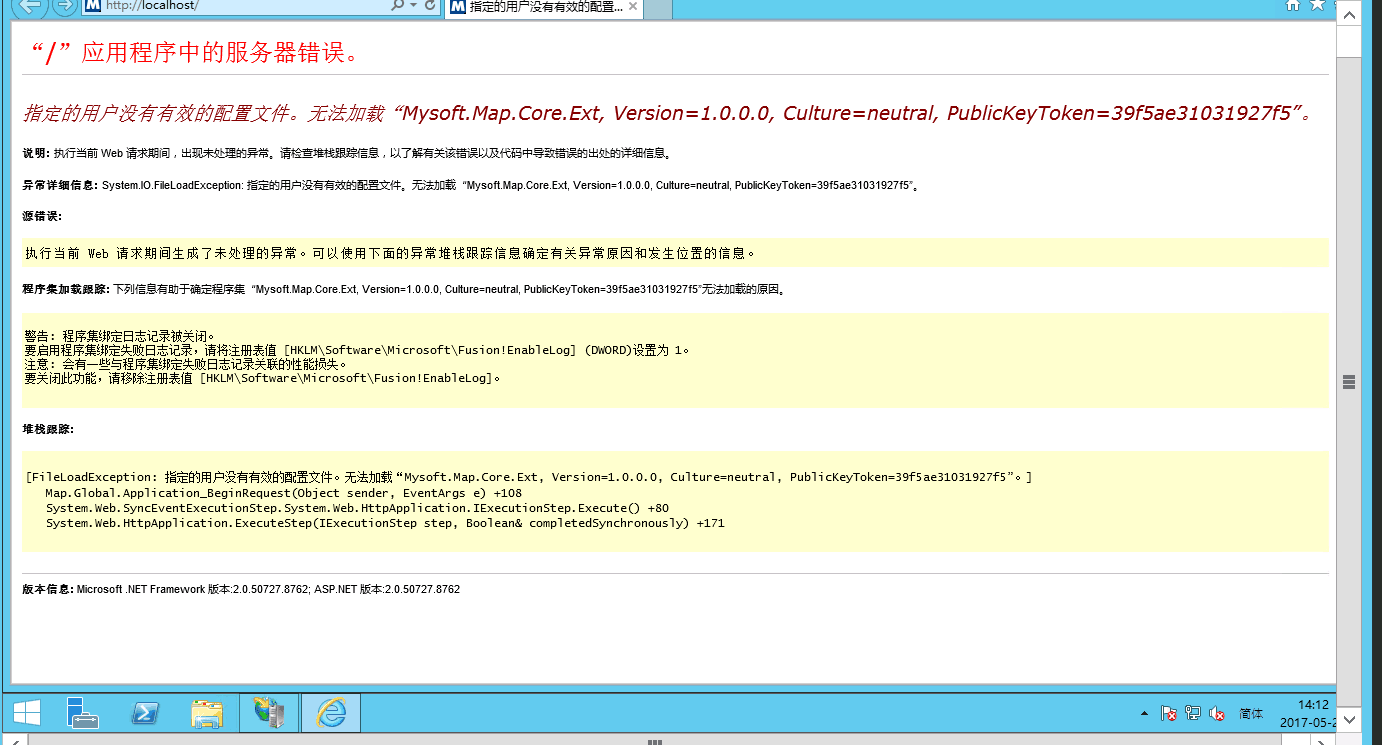Open Server Manager from the taskbar
This screenshot has height=745, width=1382.
click(x=83, y=713)
